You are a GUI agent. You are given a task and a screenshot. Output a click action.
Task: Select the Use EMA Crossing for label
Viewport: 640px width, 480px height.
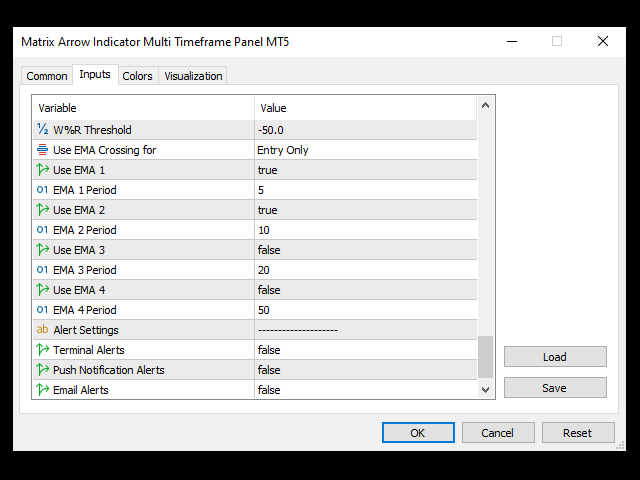pyautogui.click(x=104, y=150)
